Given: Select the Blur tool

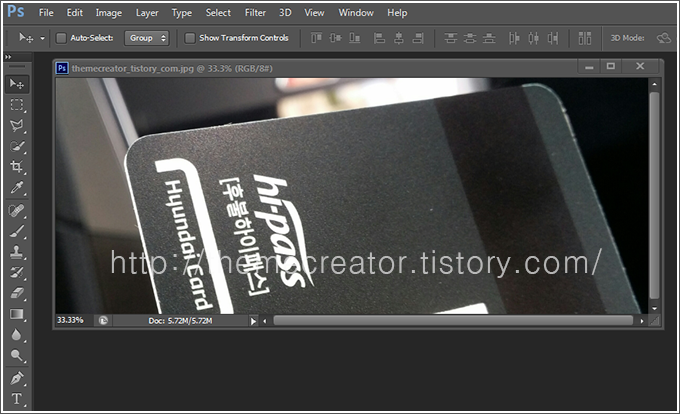Looking at the screenshot, I should (17, 335).
